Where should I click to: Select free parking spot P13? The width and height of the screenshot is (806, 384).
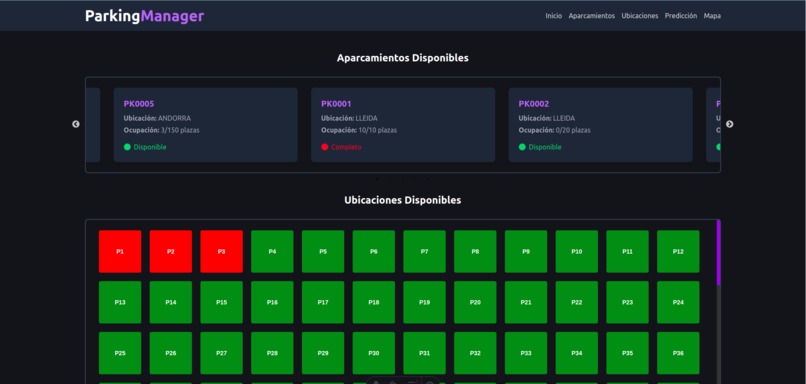click(120, 302)
